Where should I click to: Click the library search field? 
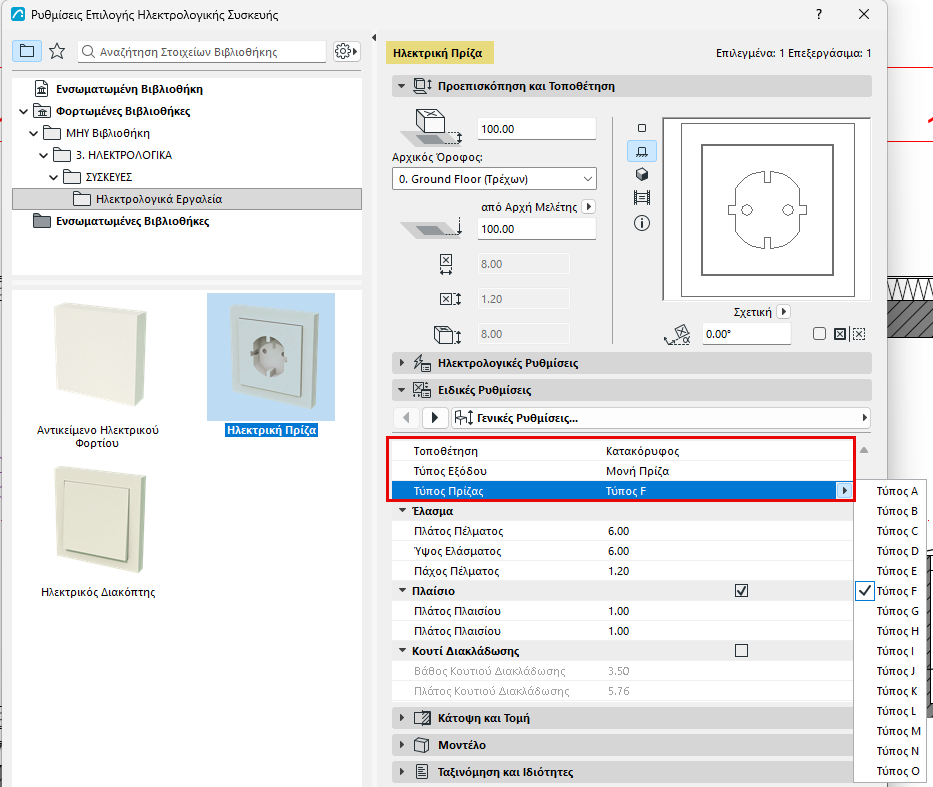click(x=202, y=52)
